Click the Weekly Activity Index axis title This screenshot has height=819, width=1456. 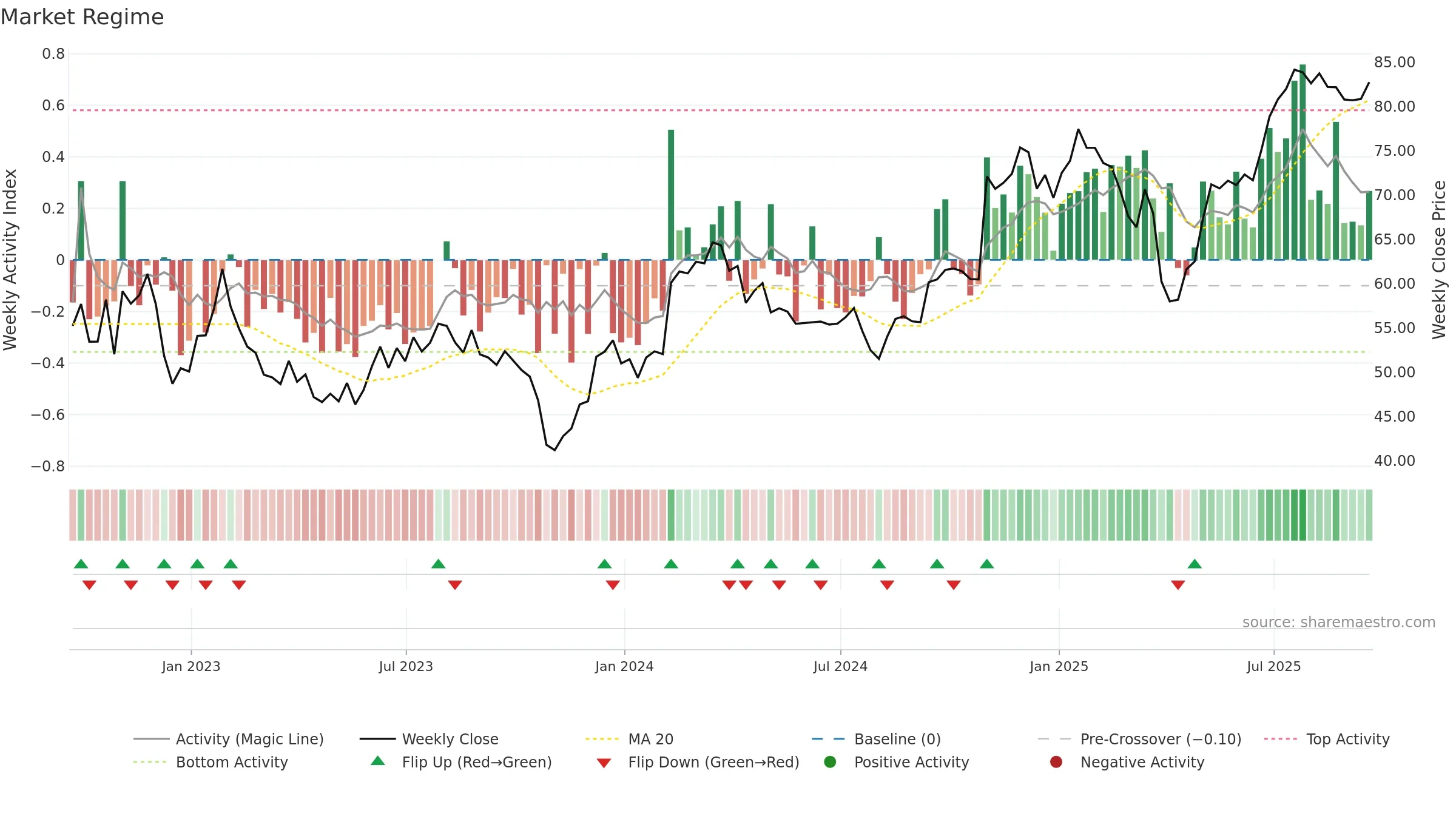(x=10, y=260)
